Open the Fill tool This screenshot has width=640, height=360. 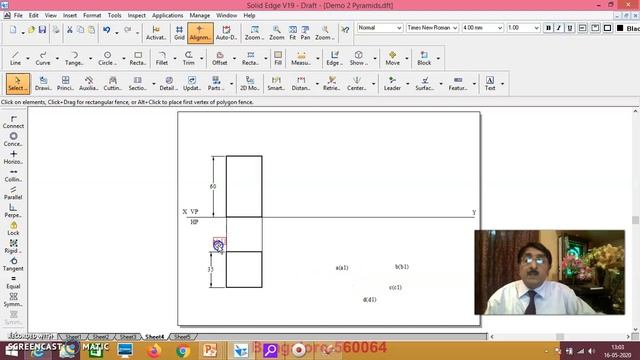[x=278, y=58]
